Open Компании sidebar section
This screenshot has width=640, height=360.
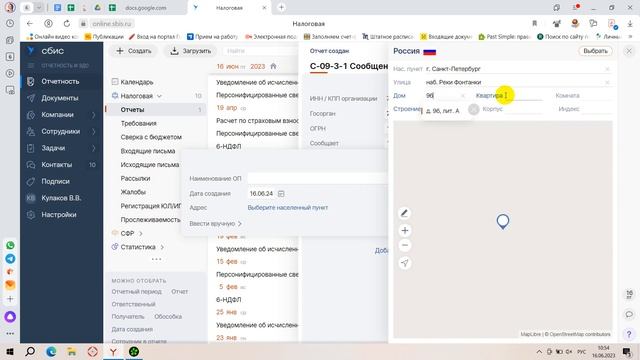pos(57,115)
